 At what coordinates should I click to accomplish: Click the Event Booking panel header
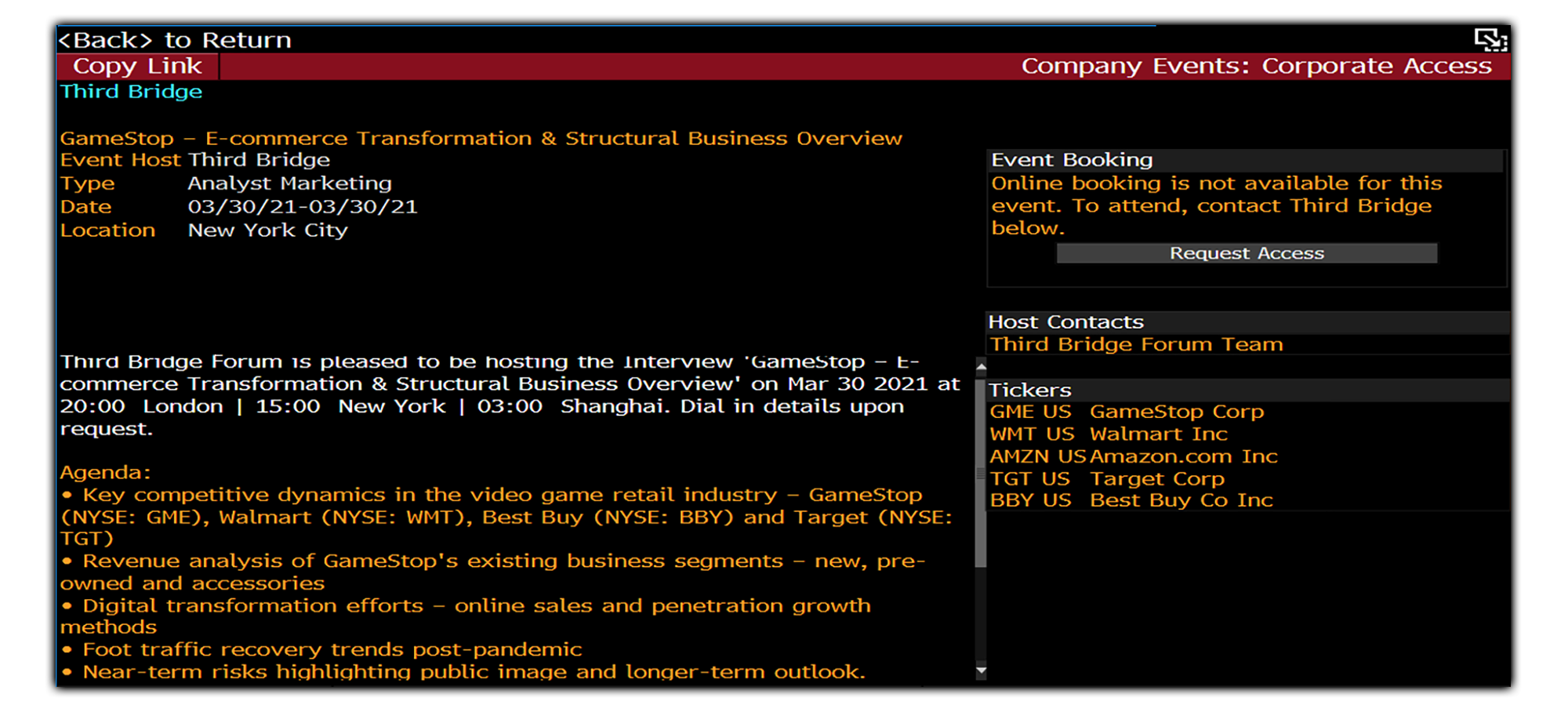coord(1247,160)
